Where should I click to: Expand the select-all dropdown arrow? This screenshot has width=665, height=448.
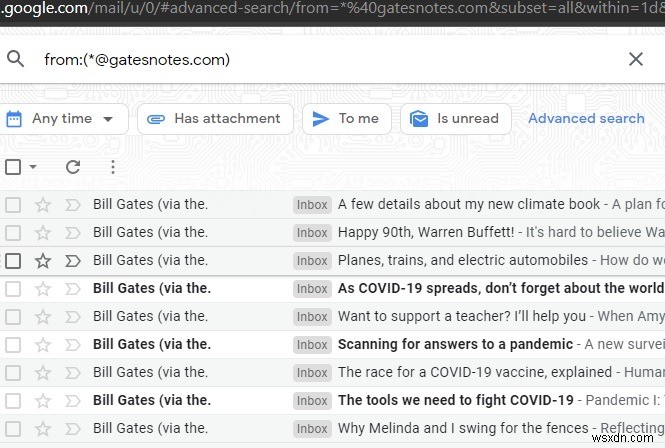coord(33,167)
